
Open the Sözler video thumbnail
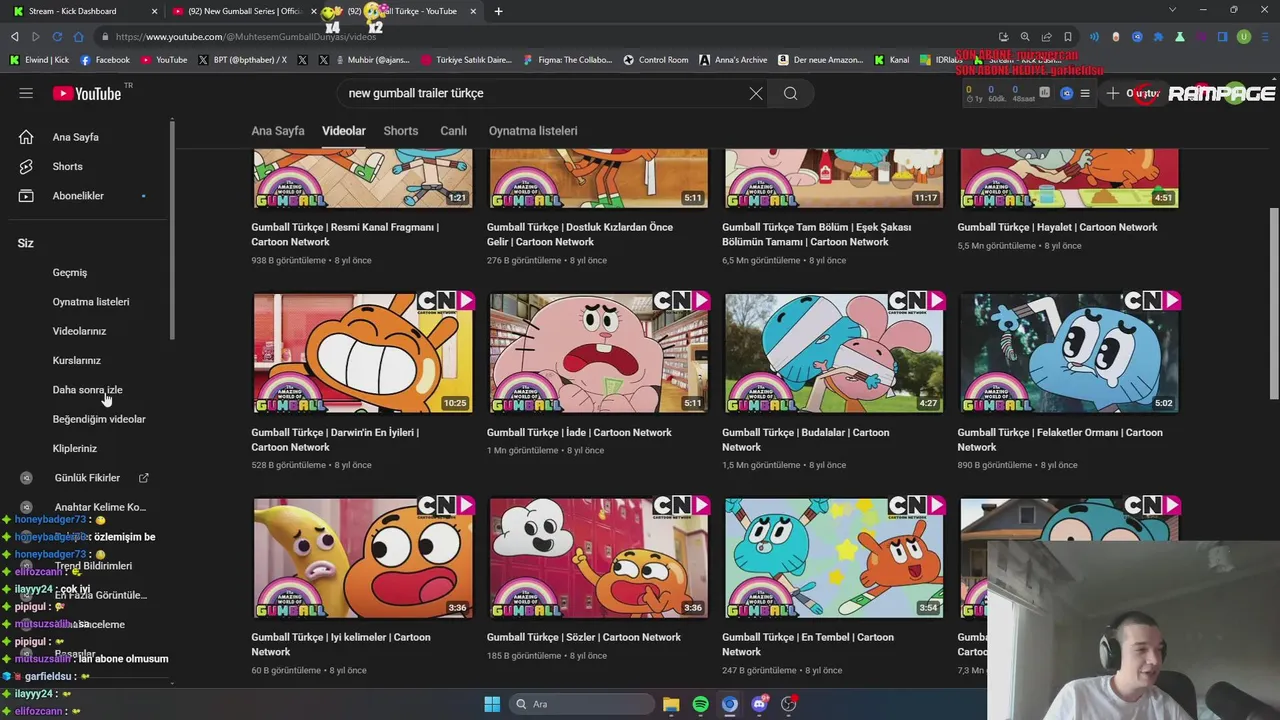[598, 557]
